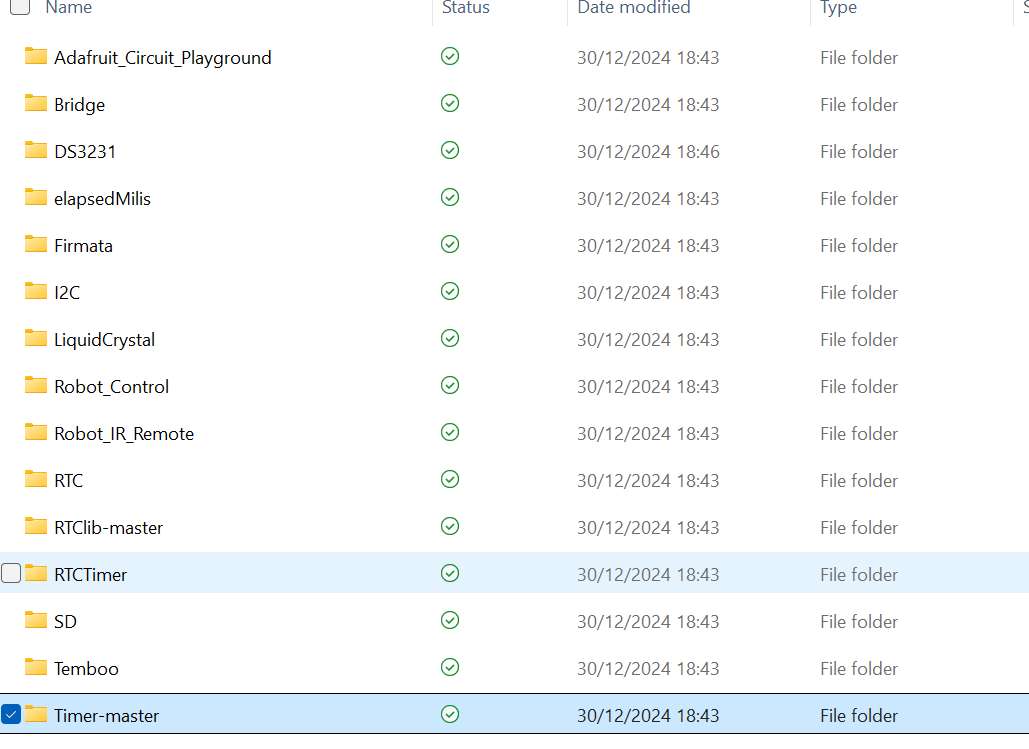The width and height of the screenshot is (1029, 749).
Task: Select the DS3231 folder name
Action: (85, 152)
